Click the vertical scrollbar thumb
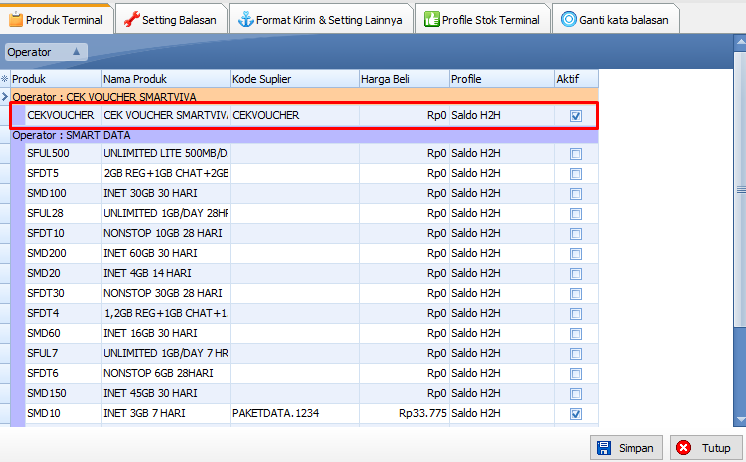This screenshot has width=746, height=462. click(740, 190)
